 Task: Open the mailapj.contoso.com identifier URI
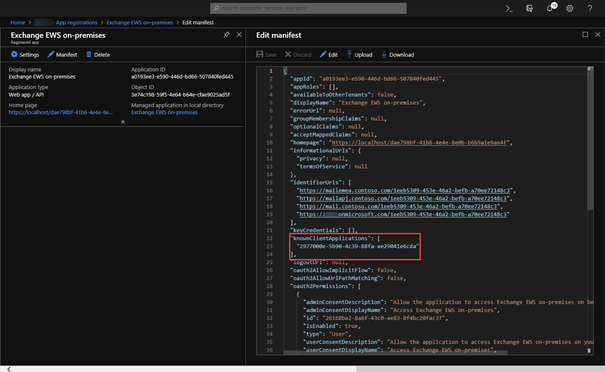[x=403, y=198]
